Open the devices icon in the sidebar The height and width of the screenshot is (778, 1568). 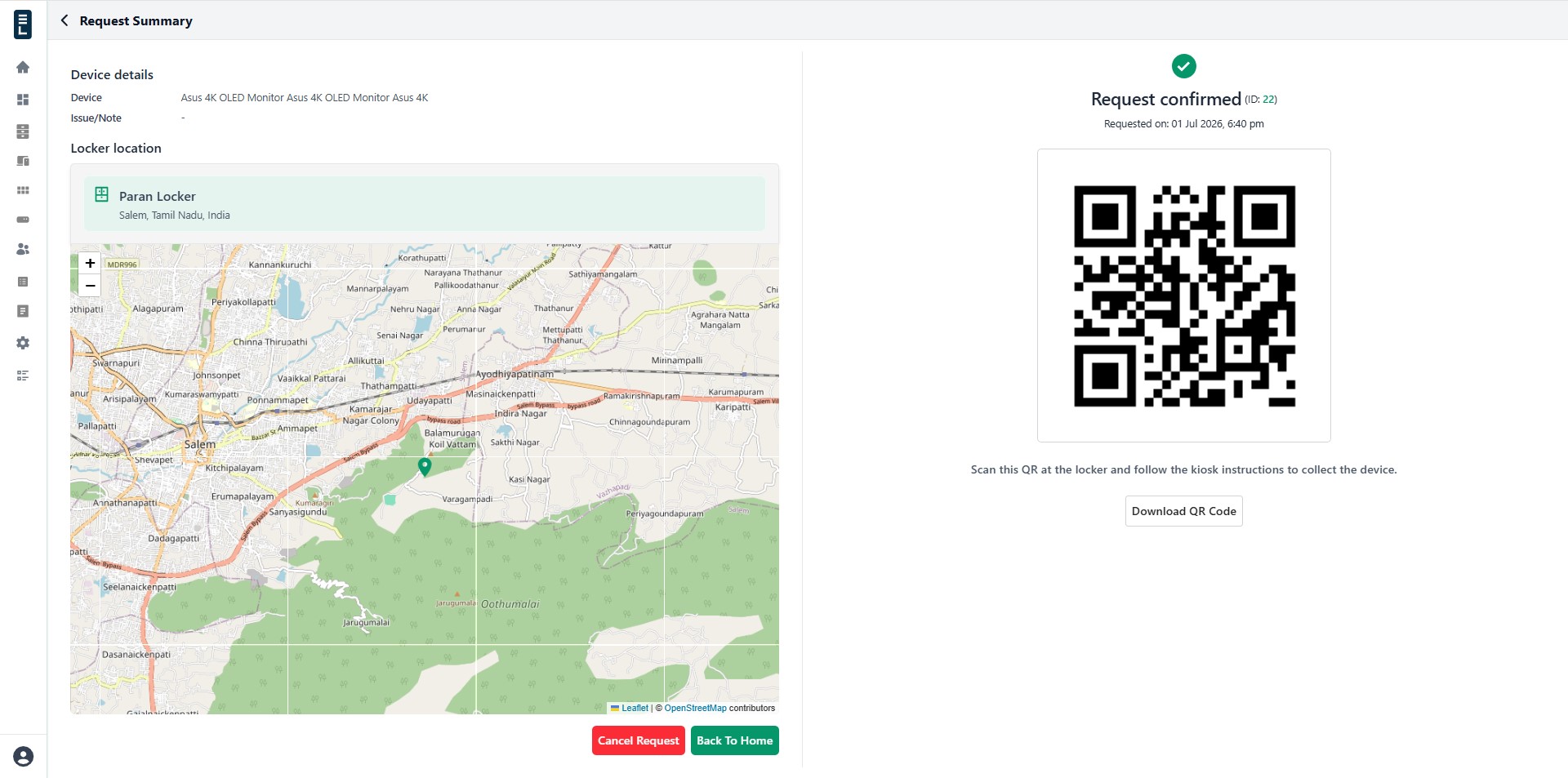23,161
